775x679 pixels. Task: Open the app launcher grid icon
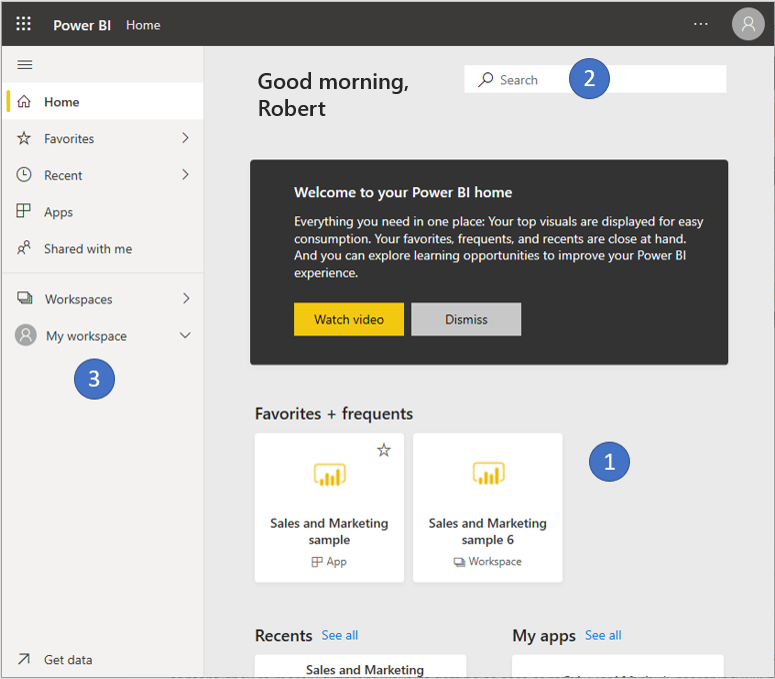[x=23, y=24]
